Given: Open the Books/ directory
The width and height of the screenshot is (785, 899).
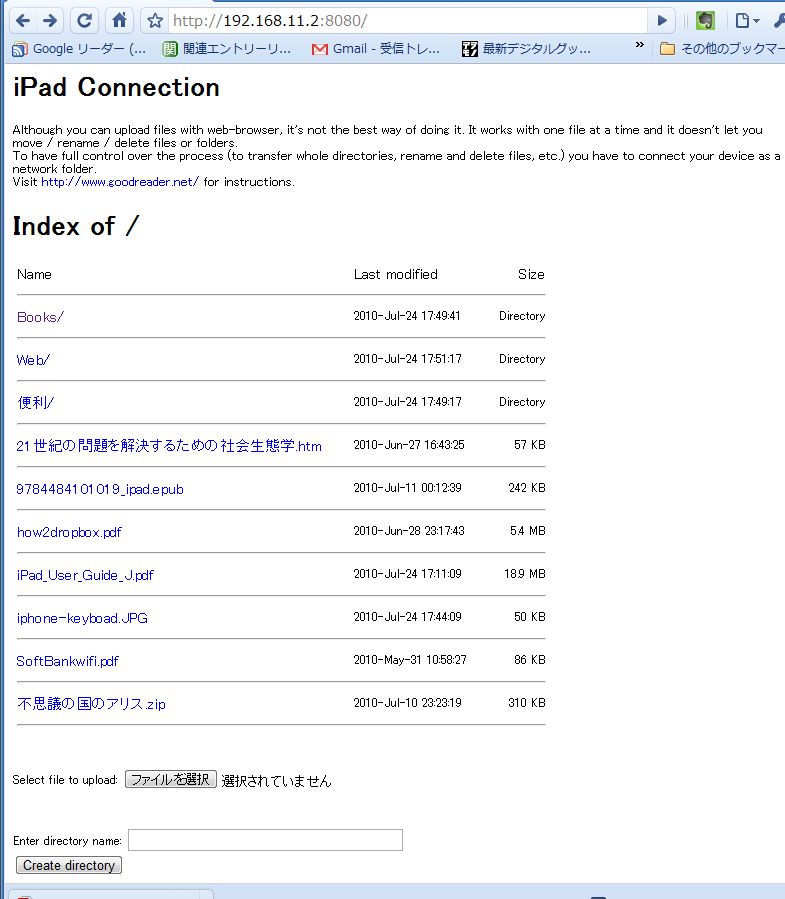Looking at the screenshot, I should click(x=40, y=317).
